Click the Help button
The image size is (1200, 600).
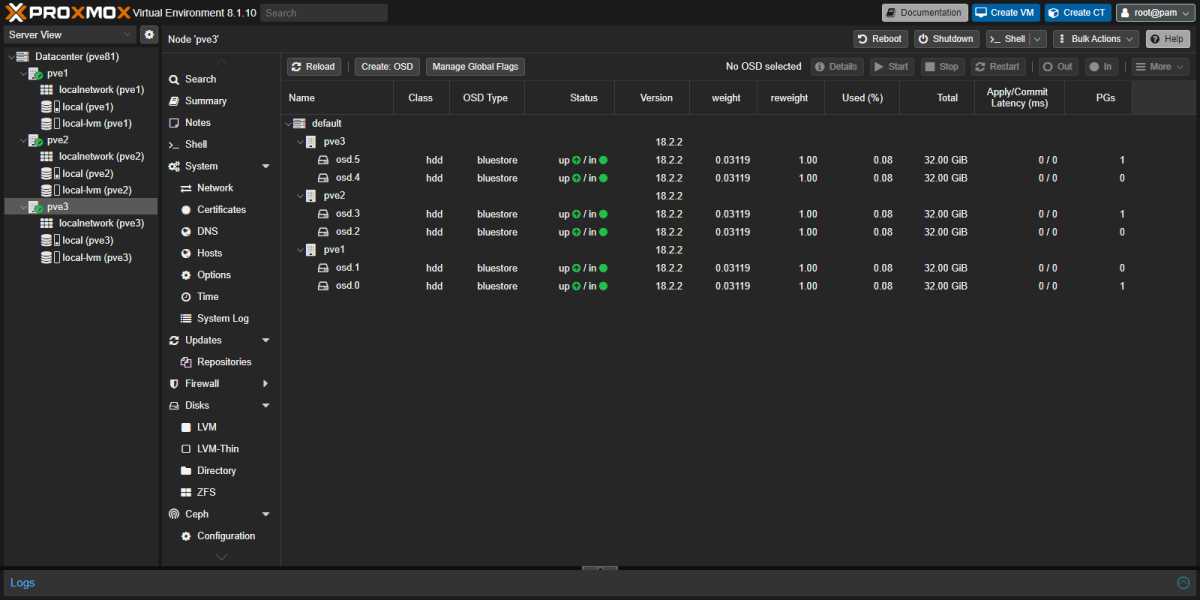(1168, 39)
